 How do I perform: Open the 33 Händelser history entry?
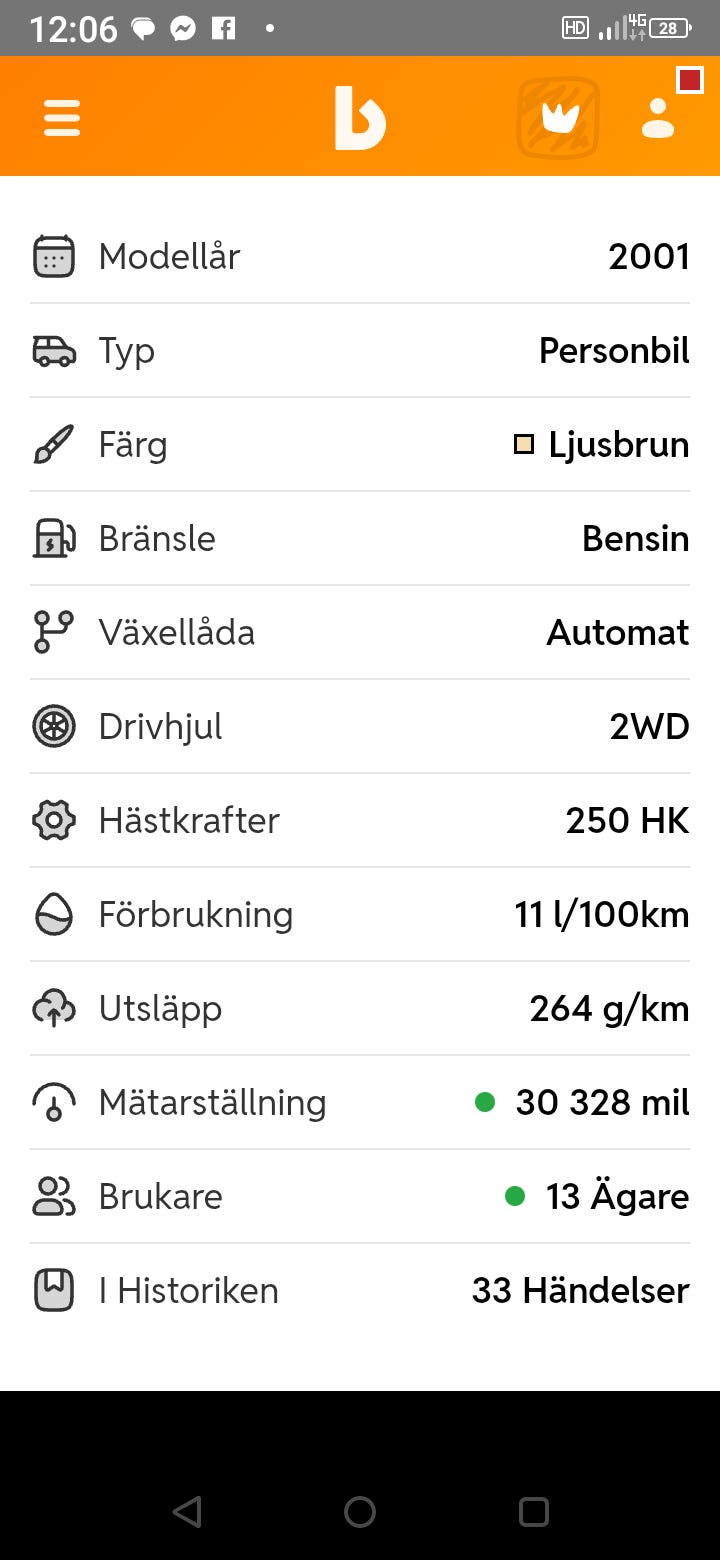click(580, 1290)
